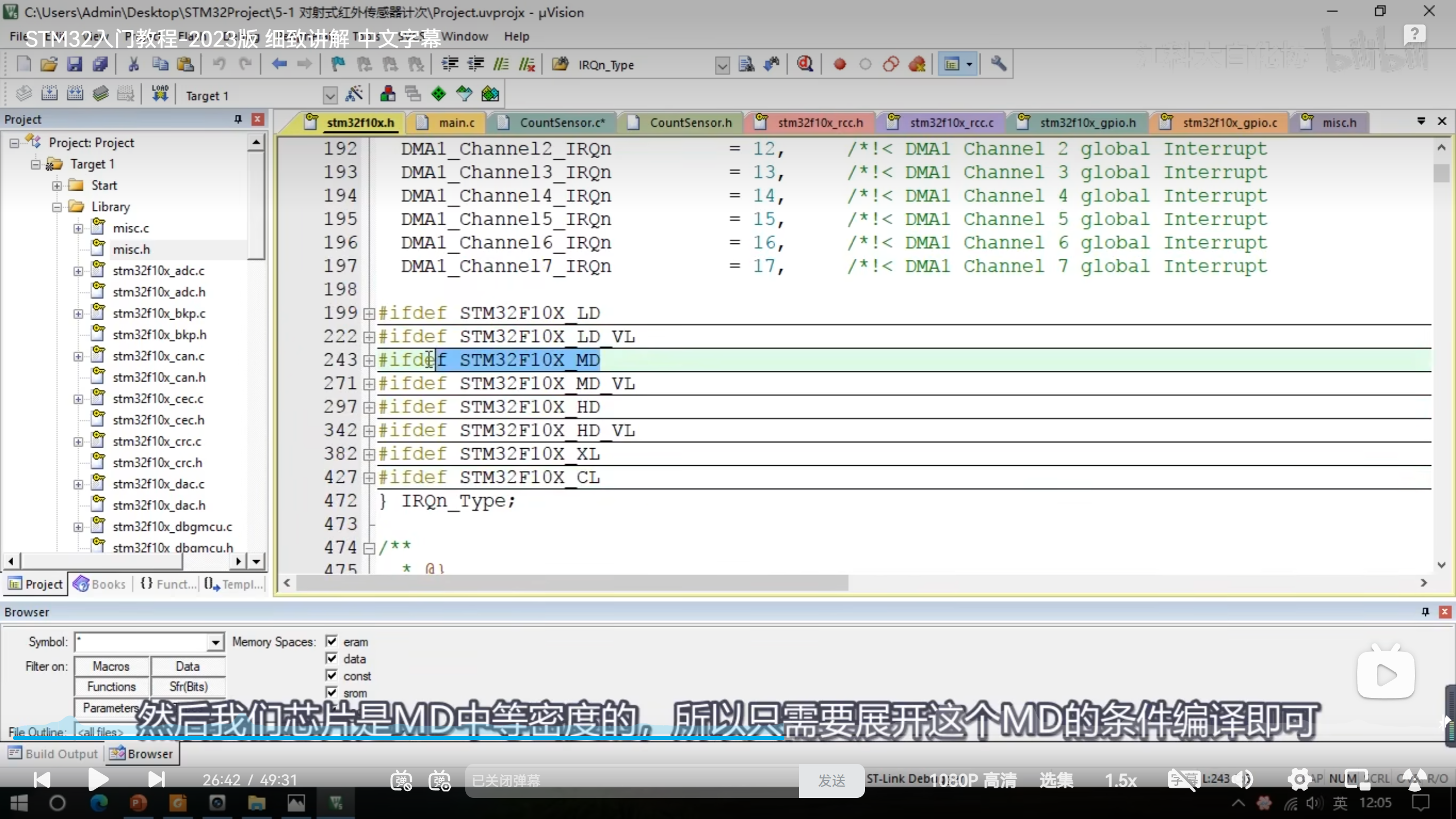Click the Save file toolbar icon
This screenshot has width=1456, height=819.
[x=75, y=64]
